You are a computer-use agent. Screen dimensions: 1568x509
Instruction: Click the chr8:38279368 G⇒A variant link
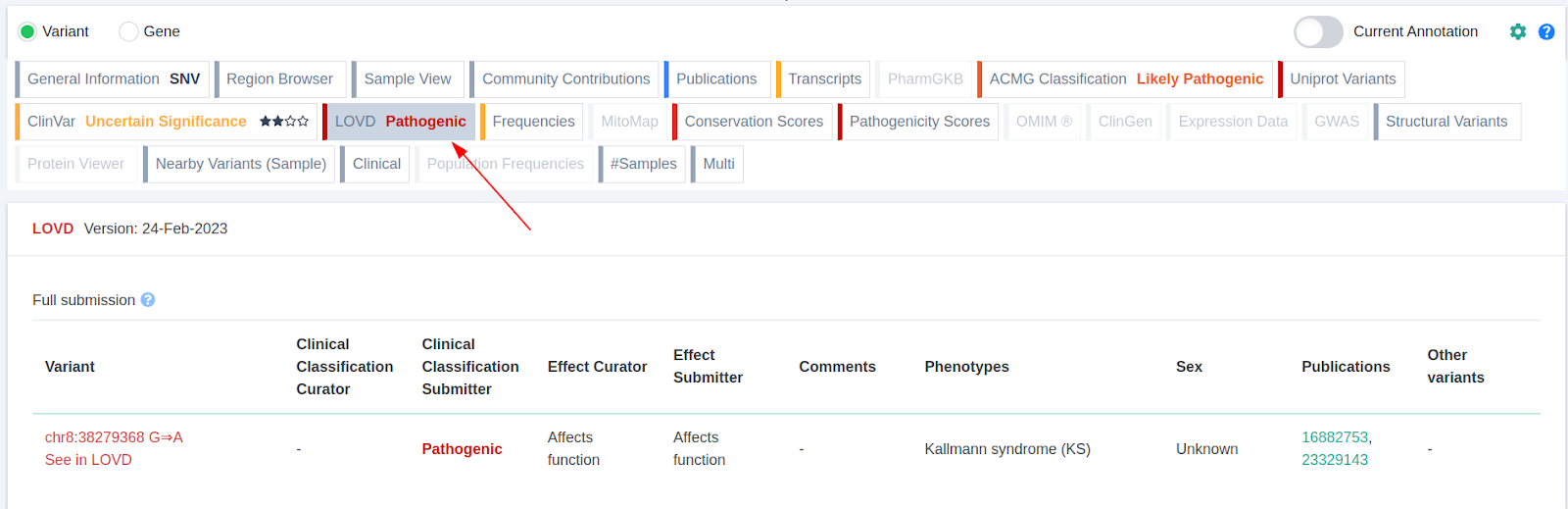click(114, 437)
